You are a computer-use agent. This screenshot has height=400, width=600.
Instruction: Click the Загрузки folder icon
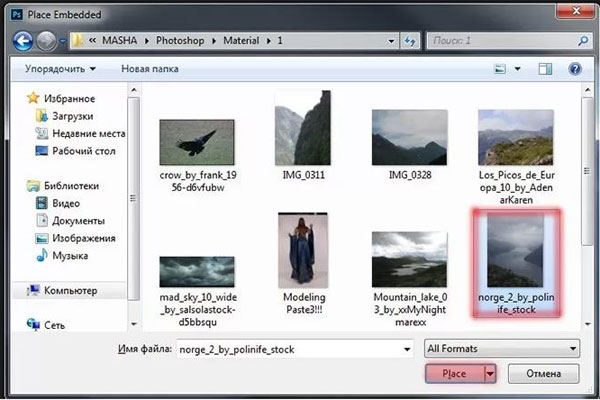(41, 116)
